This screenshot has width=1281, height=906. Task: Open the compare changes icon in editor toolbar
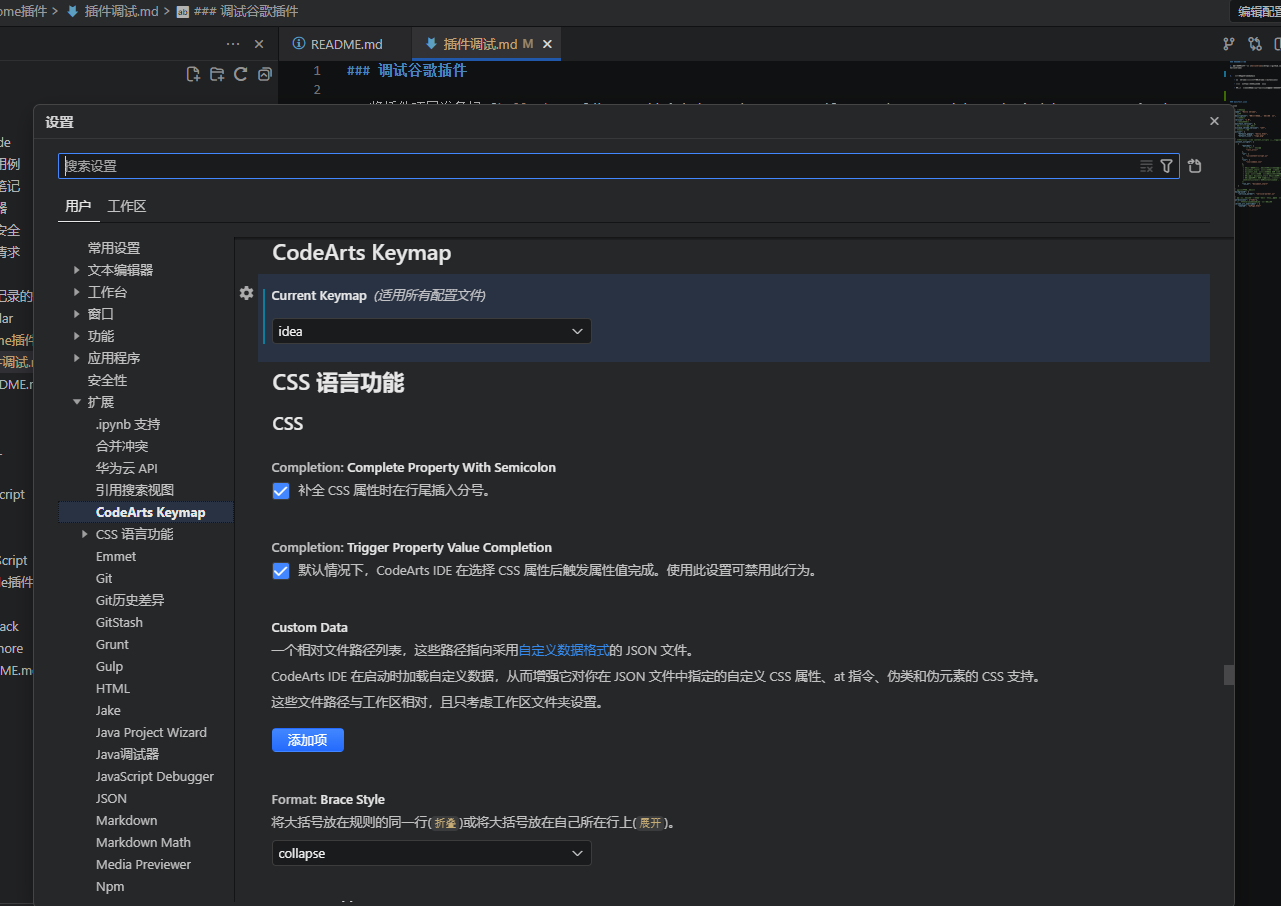click(x=1255, y=44)
